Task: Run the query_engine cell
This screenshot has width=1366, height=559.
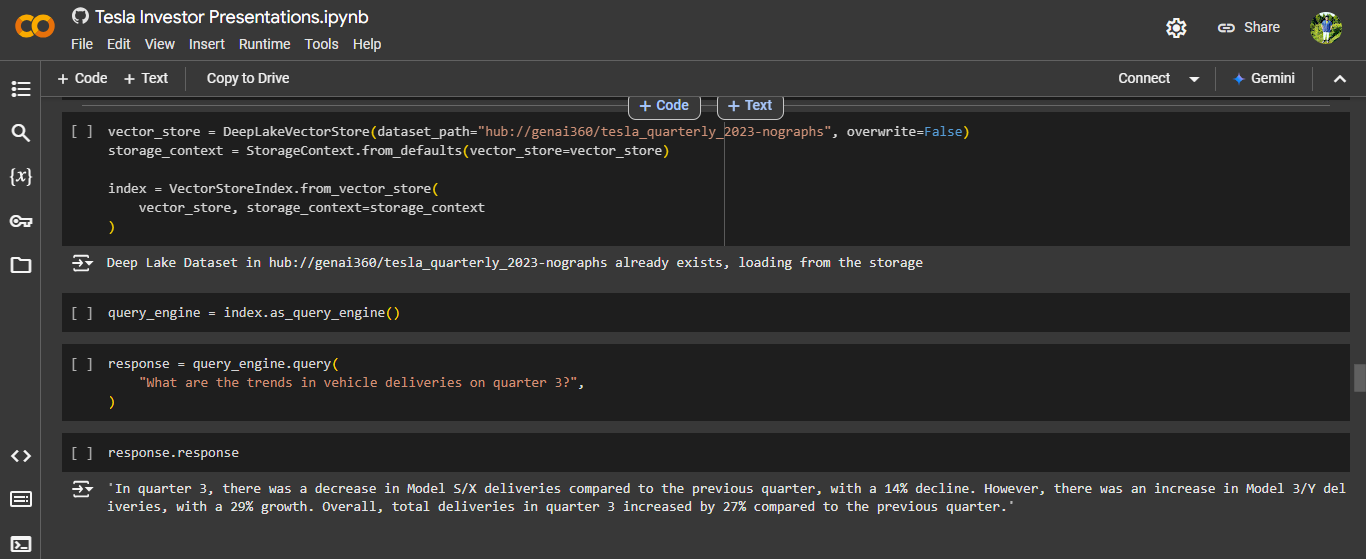Action: 83,313
